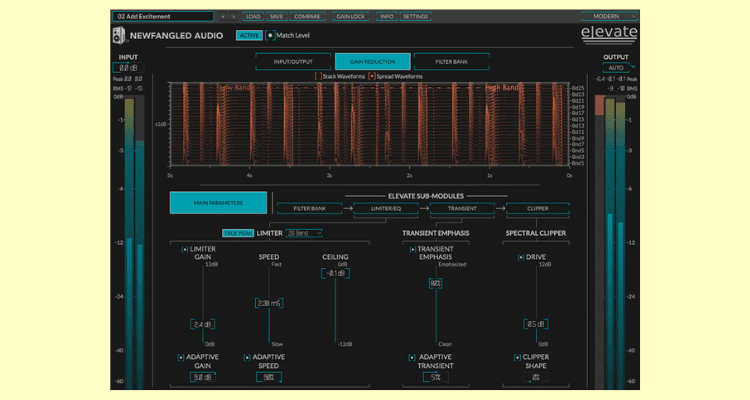Click the "TRANSIENT EMPHASIS" section heading
750x400 pixels.
435,233
